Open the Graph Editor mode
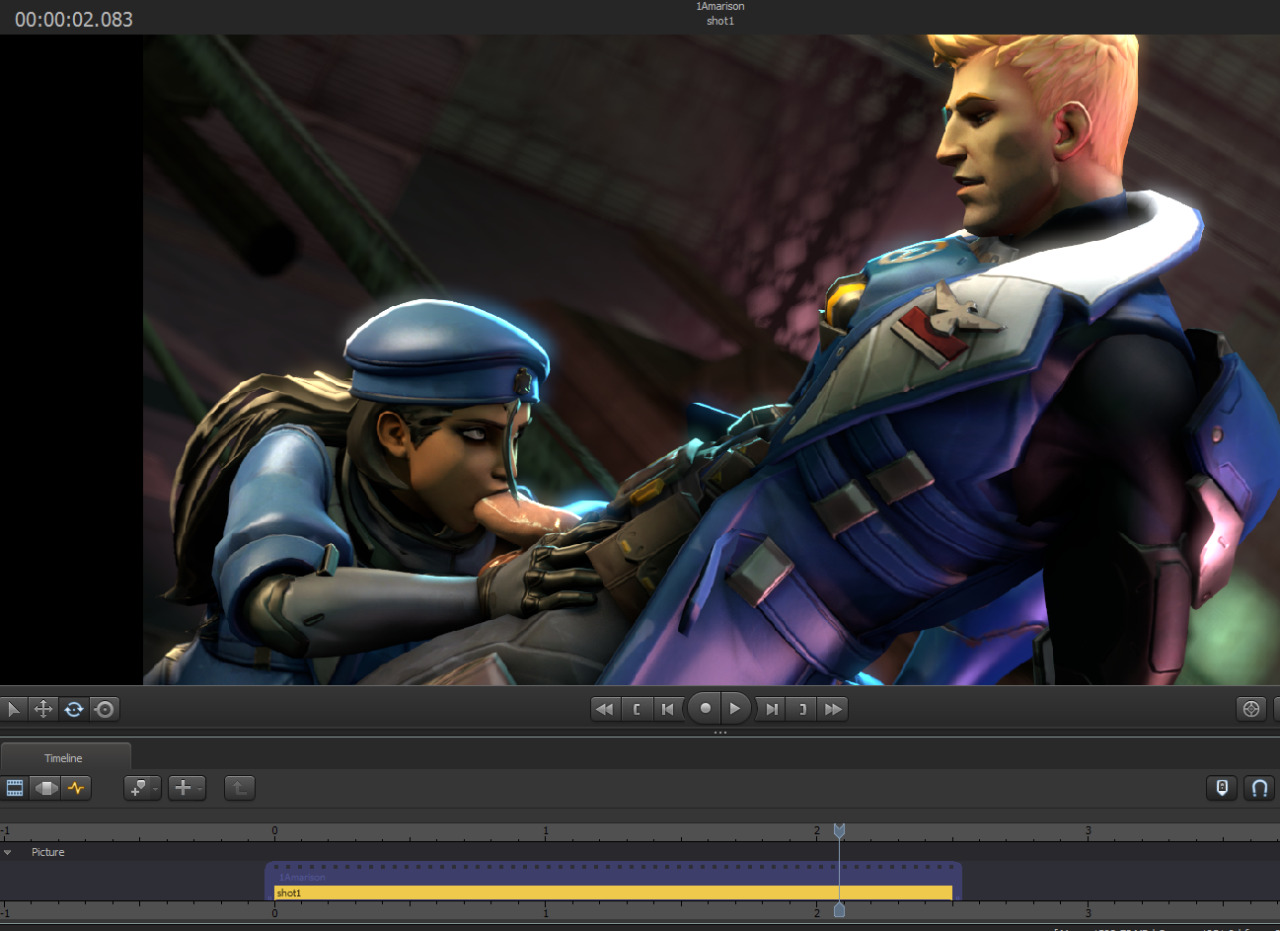The image size is (1280, 931). (x=76, y=788)
